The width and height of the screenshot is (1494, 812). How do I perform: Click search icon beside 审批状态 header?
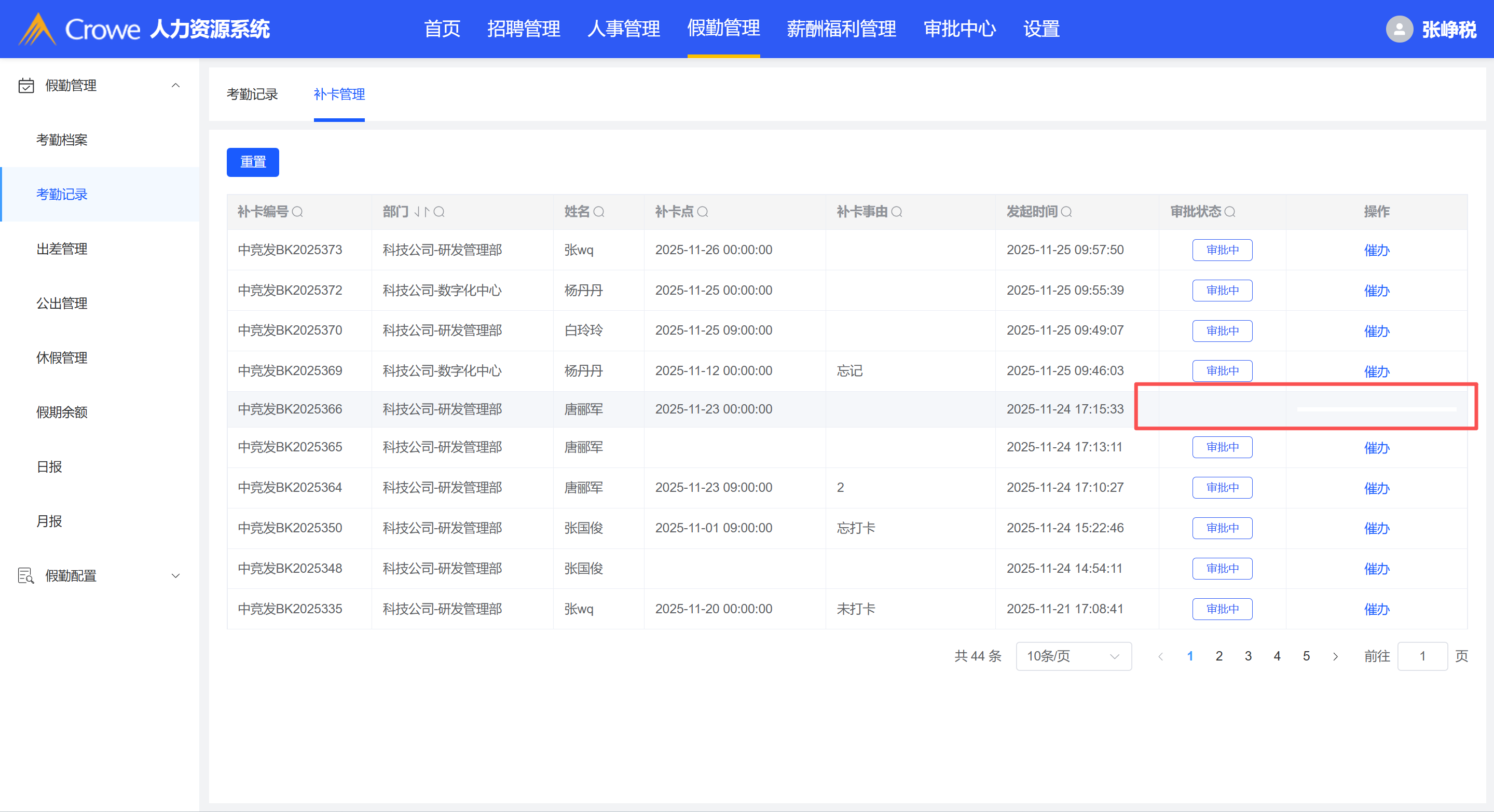(x=1229, y=212)
